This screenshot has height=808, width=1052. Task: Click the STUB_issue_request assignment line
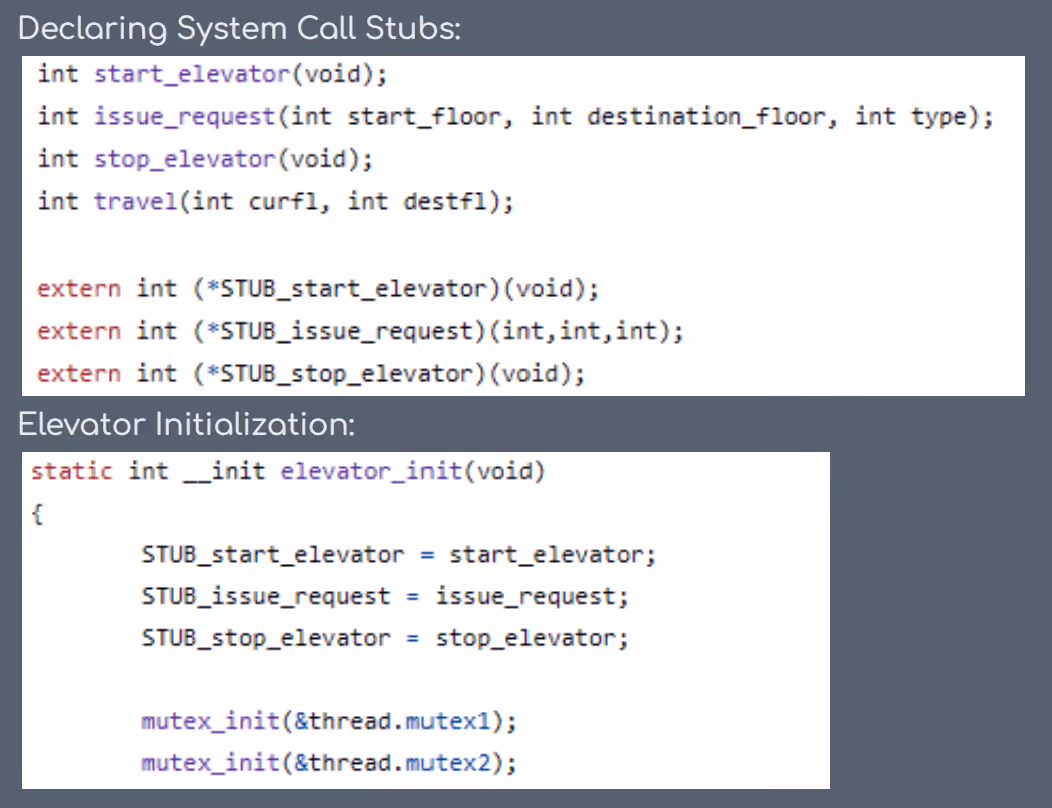385,597
